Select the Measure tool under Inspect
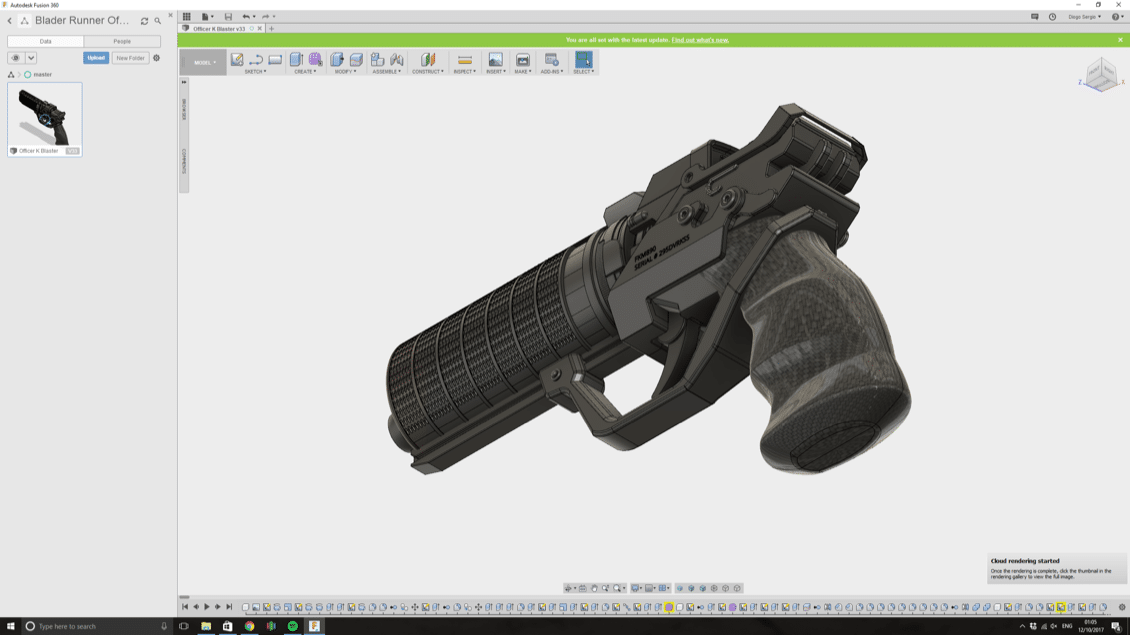Image resolution: width=1130 pixels, height=635 pixels. (x=465, y=60)
